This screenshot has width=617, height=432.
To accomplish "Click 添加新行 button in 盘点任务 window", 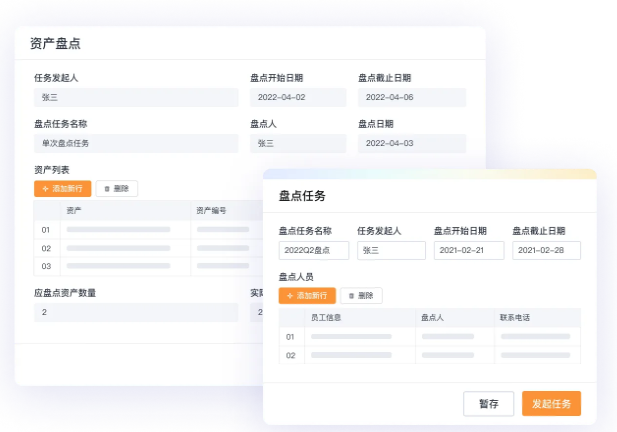I will [307, 295].
